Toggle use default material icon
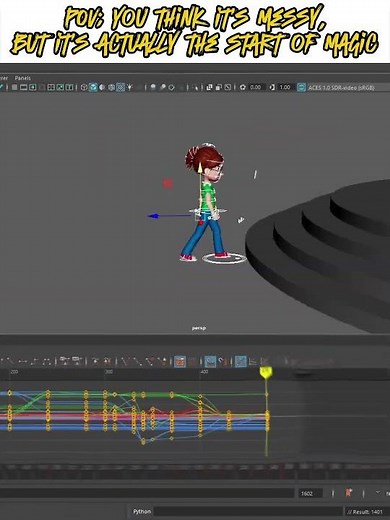This screenshot has height=520, width=390. [x=102, y=87]
